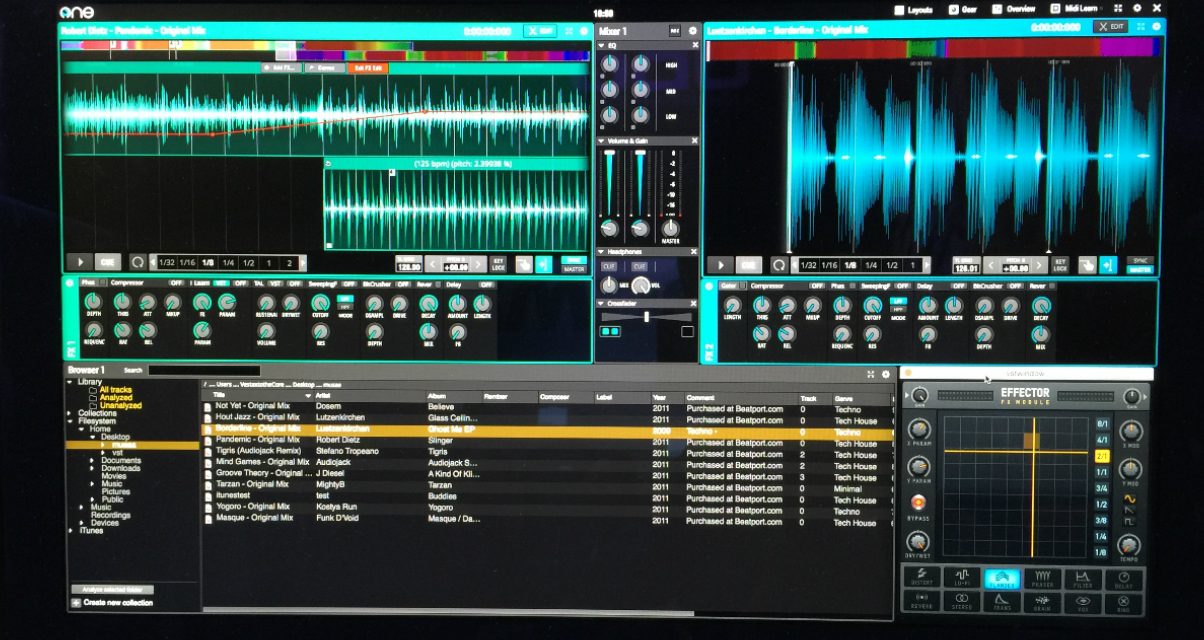Sort tracks by the Artist column
This screenshot has height=640, width=1204.
[x=370, y=397]
